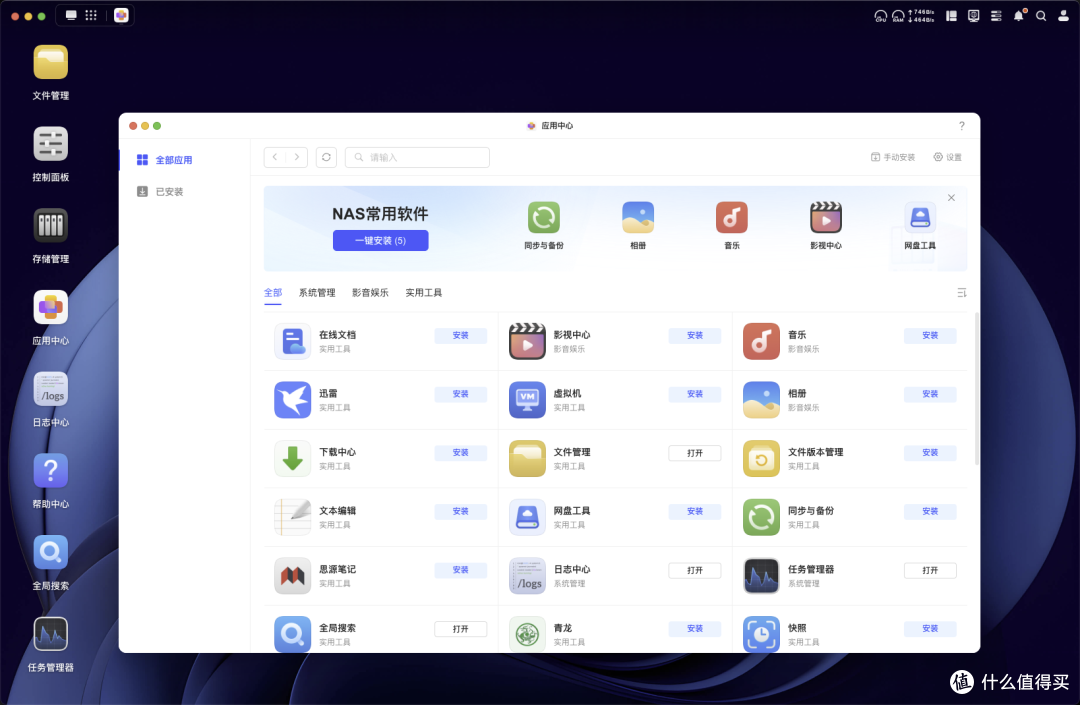The image size is (1080, 705).
Task: Click the 网盘工具 icon in the banner
Action: 920,218
